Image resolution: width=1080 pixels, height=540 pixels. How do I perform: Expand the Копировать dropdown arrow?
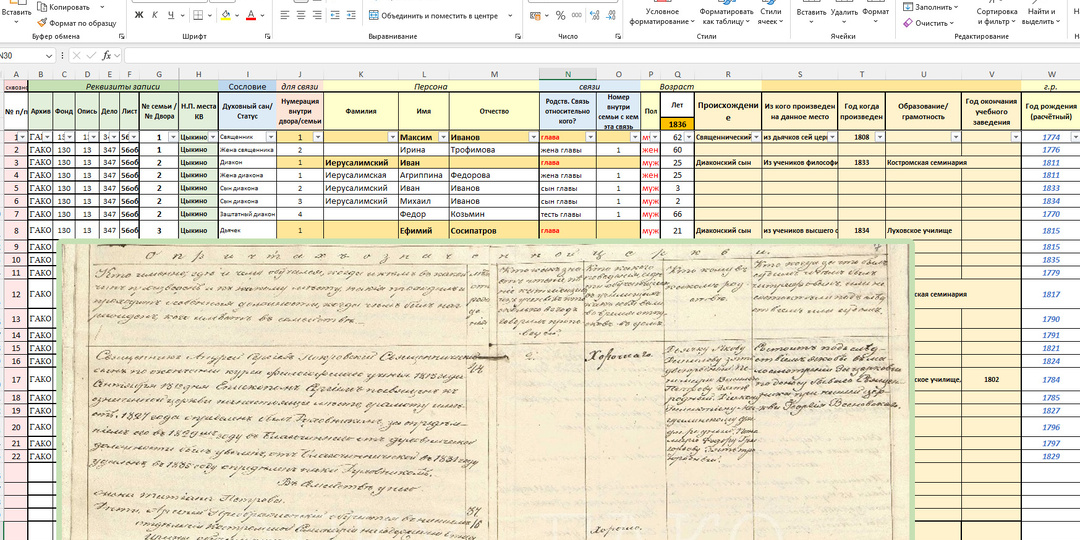click(103, 7)
